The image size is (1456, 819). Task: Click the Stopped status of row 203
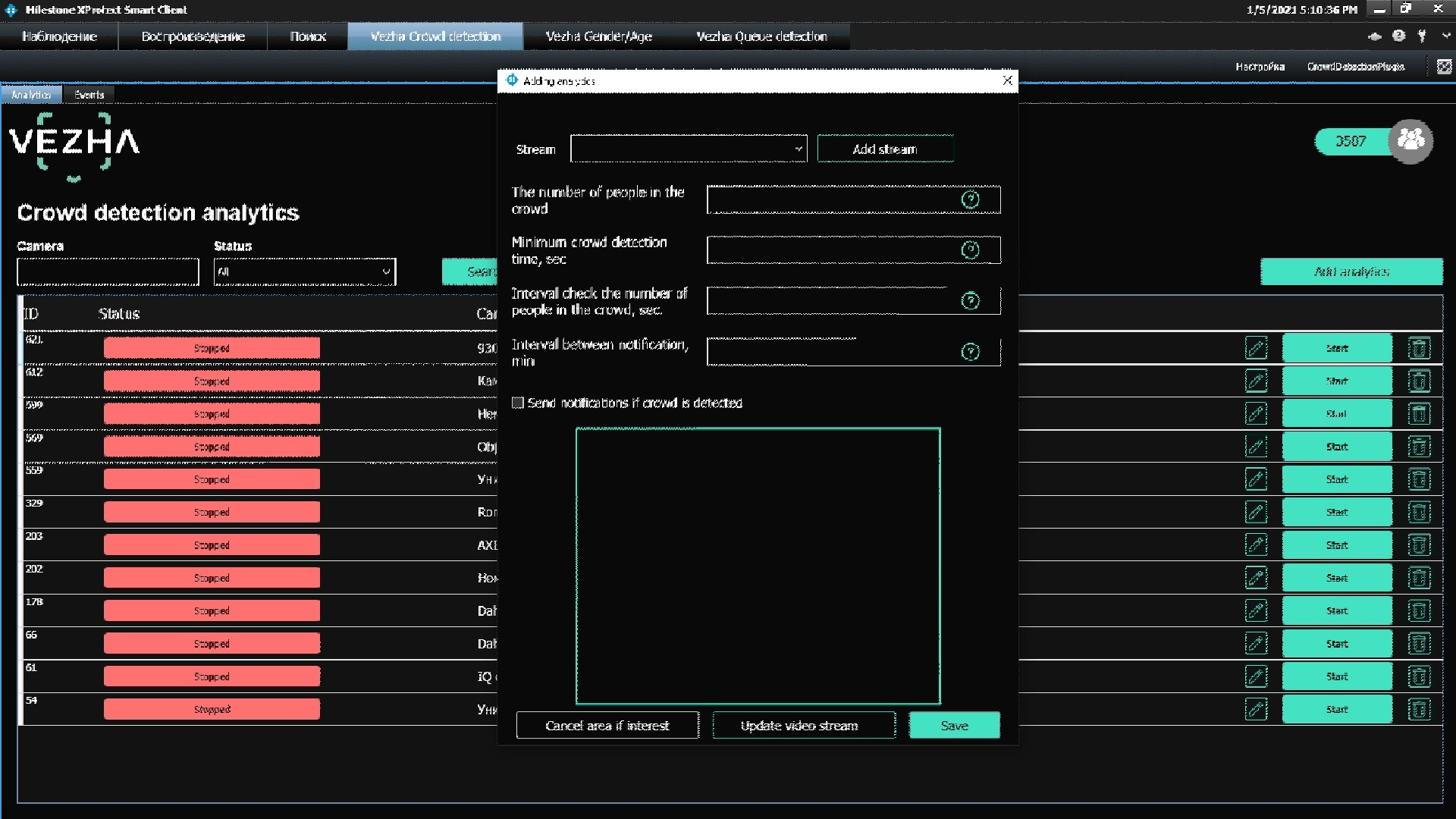tap(212, 545)
